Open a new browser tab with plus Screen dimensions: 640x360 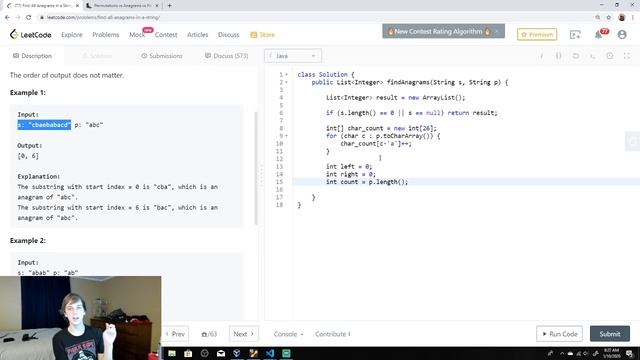(169, 6)
